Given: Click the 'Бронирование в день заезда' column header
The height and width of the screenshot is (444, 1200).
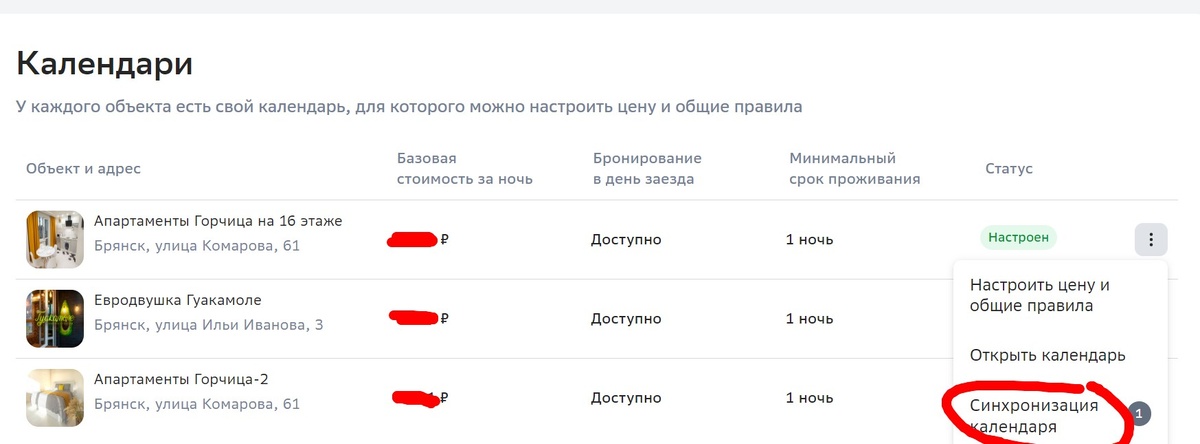Looking at the screenshot, I should click(x=646, y=169).
